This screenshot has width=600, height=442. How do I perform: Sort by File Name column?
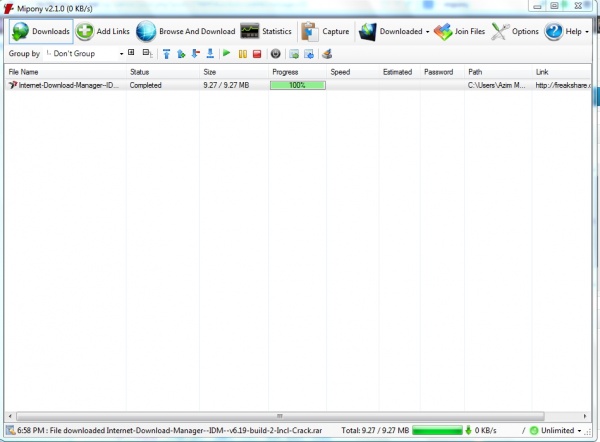point(65,72)
